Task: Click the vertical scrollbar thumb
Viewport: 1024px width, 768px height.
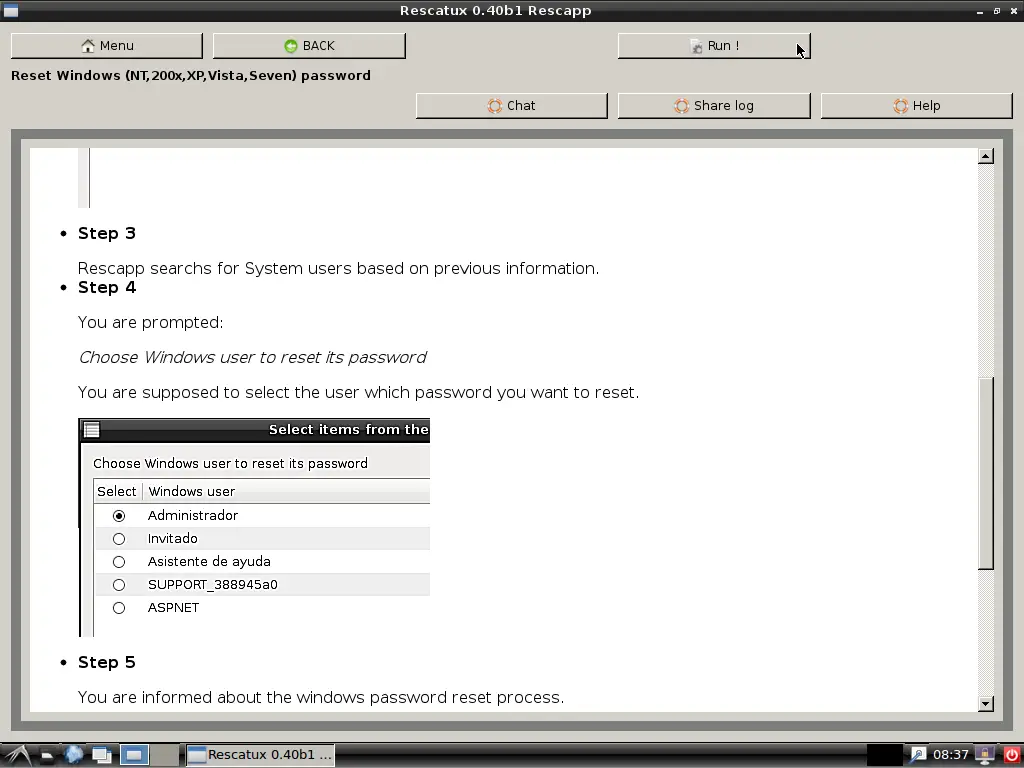Action: [986, 473]
